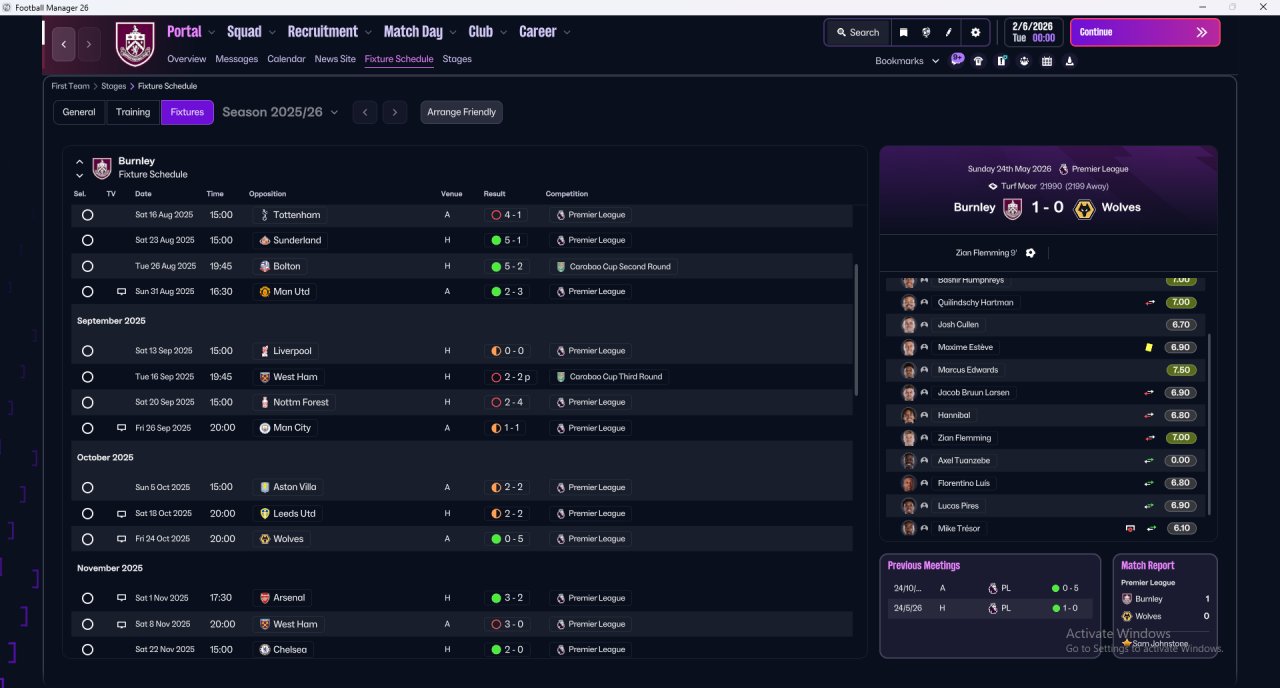The height and width of the screenshot is (688, 1280).
Task: Switch to the Stages tab
Action: pos(457,59)
